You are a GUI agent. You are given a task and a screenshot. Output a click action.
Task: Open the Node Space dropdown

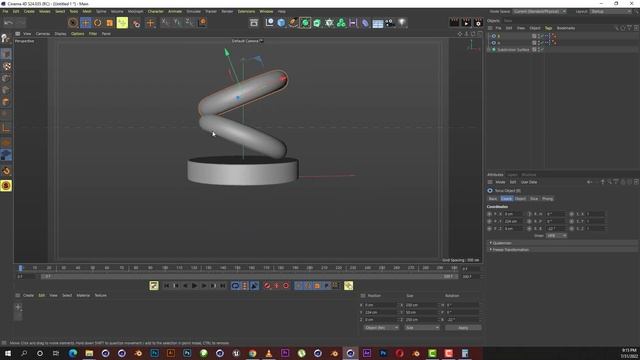point(540,11)
